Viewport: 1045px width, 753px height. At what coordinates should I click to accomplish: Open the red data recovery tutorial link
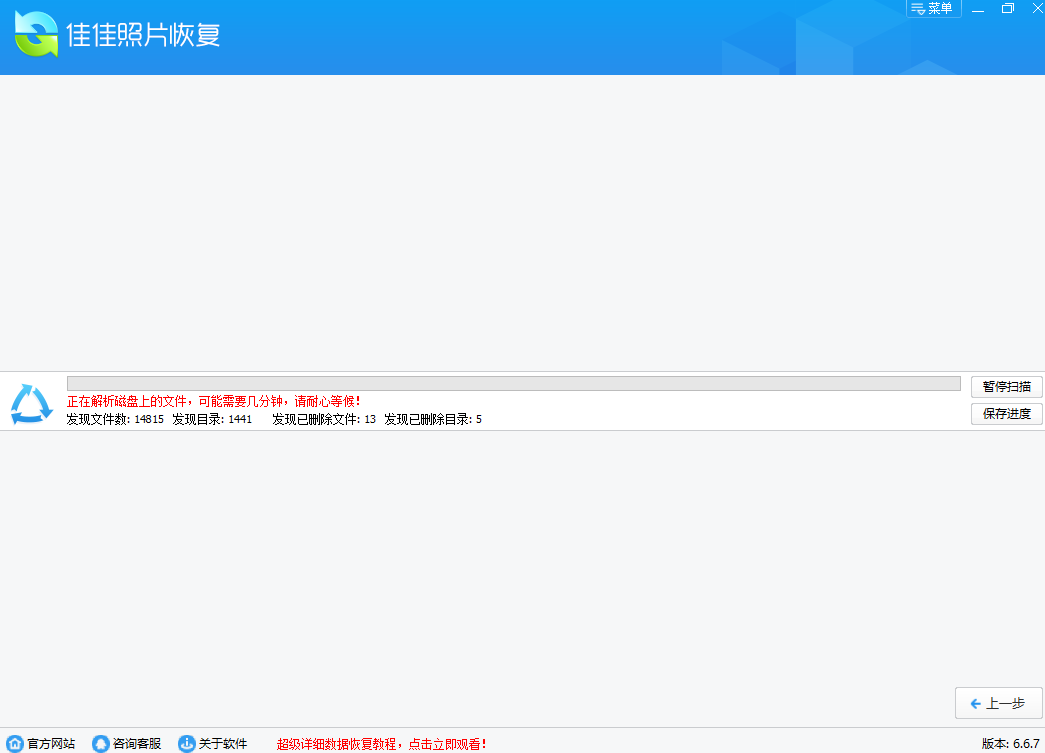(x=382, y=744)
